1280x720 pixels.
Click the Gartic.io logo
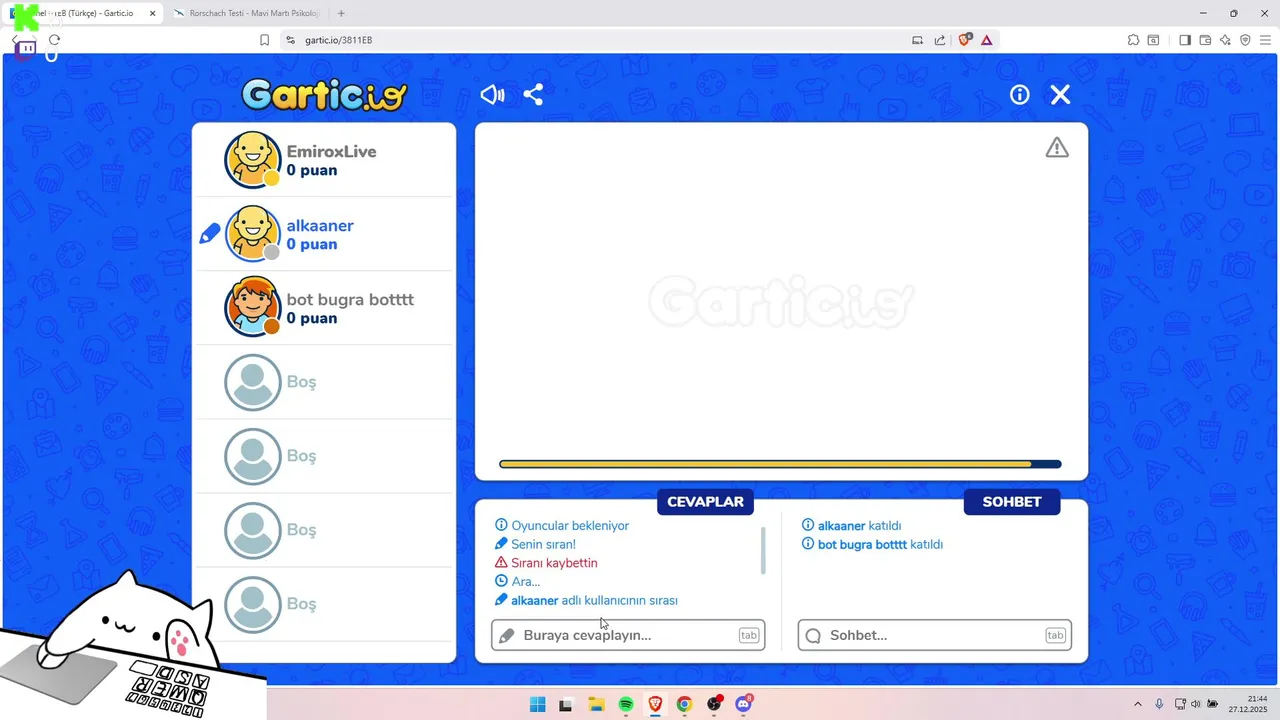(325, 94)
